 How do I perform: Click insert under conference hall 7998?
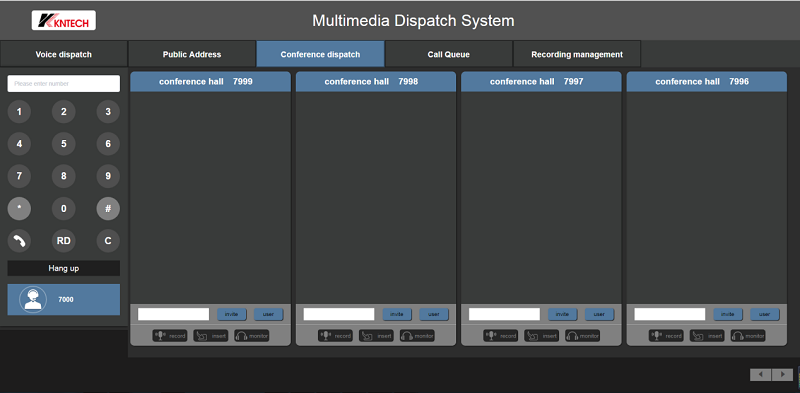[x=376, y=336]
